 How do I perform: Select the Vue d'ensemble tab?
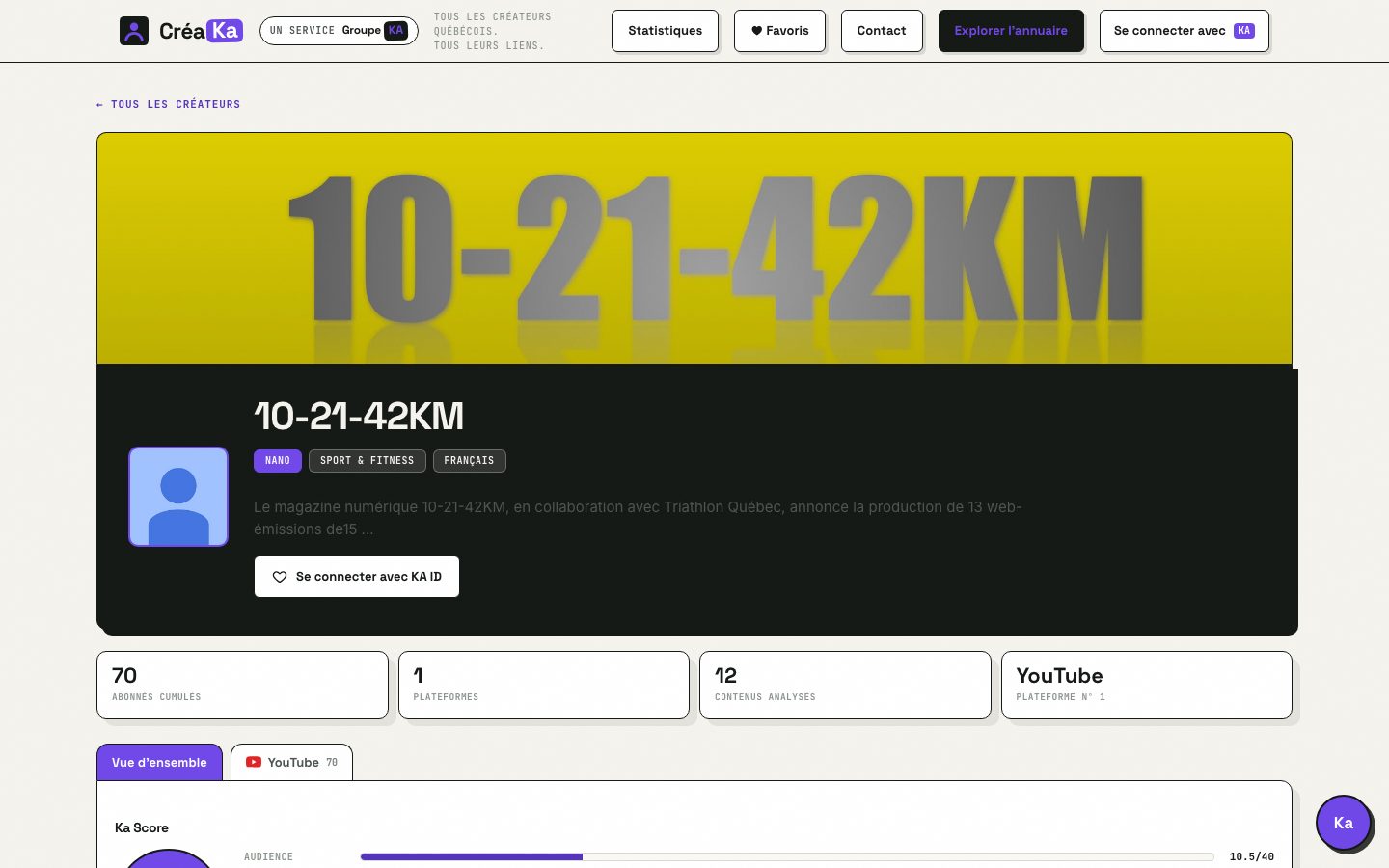(159, 762)
